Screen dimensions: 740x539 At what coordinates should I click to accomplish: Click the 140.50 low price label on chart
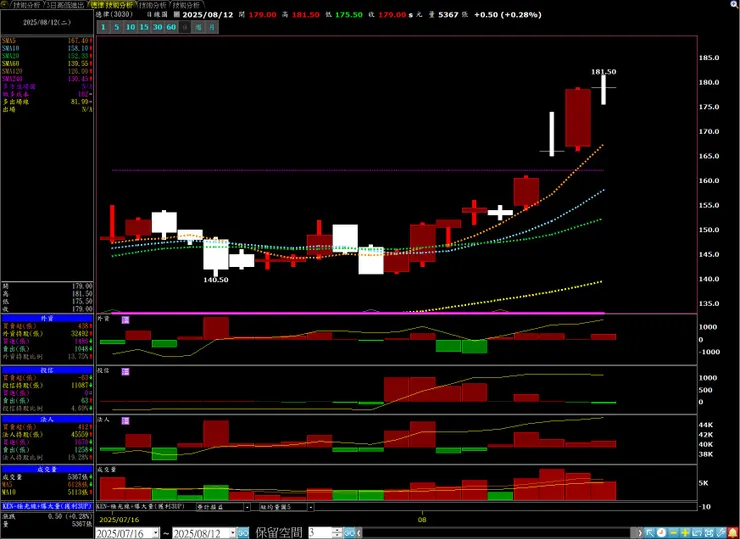[216, 279]
